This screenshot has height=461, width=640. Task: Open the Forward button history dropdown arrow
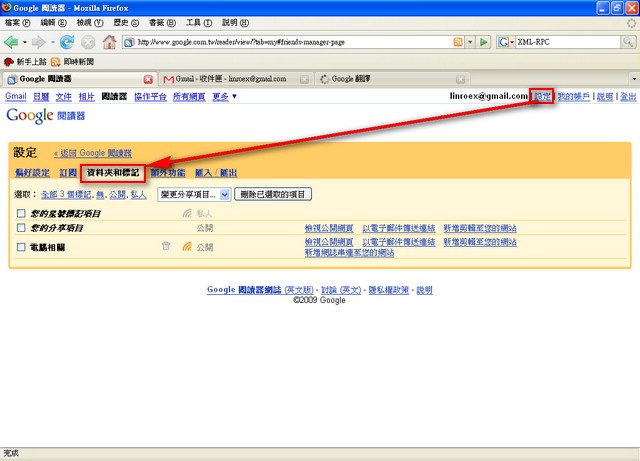pyautogui.click(x=53, y=42)
